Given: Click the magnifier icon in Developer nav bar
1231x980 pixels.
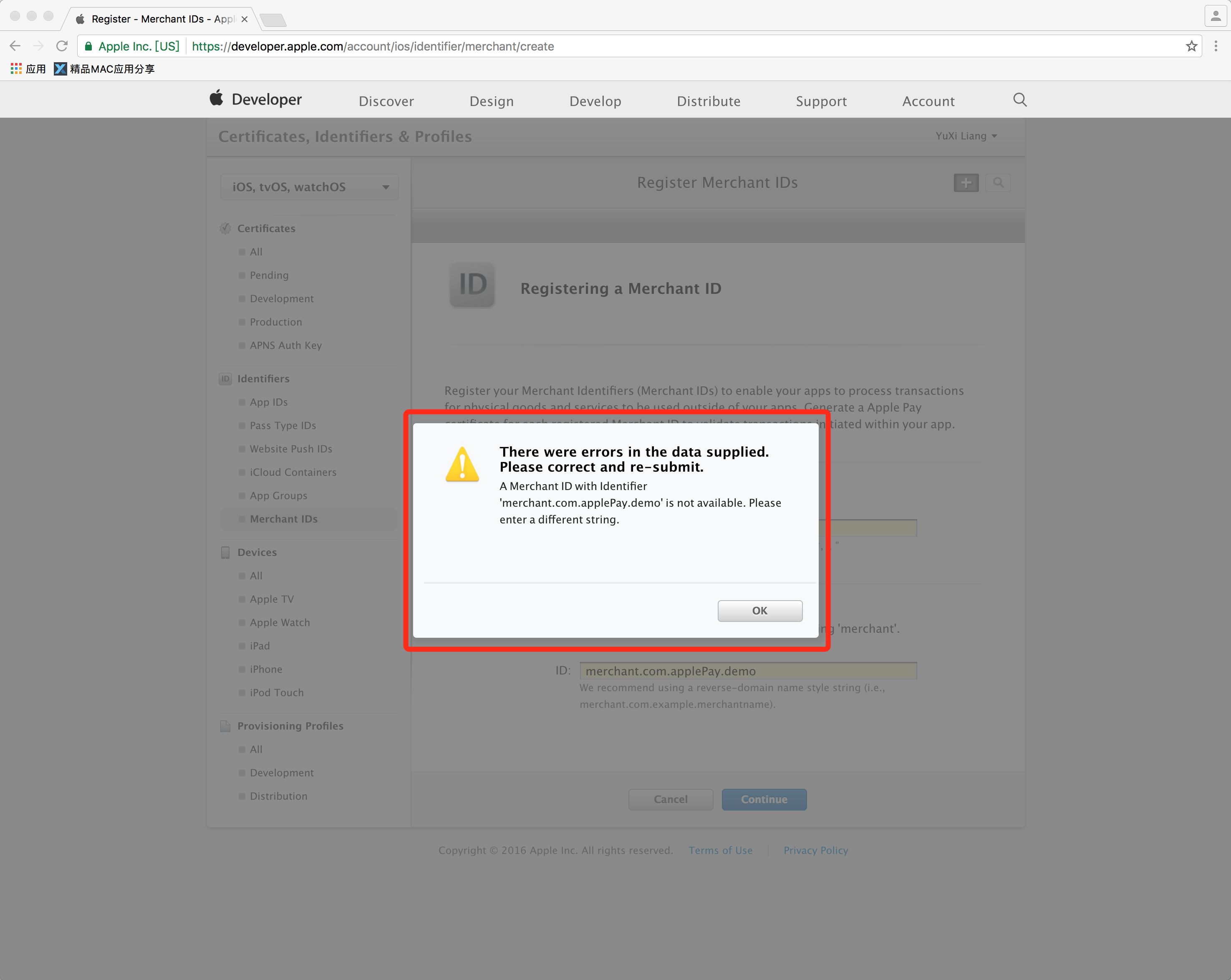Looking at the screenshot, I should coord(1020,100).
